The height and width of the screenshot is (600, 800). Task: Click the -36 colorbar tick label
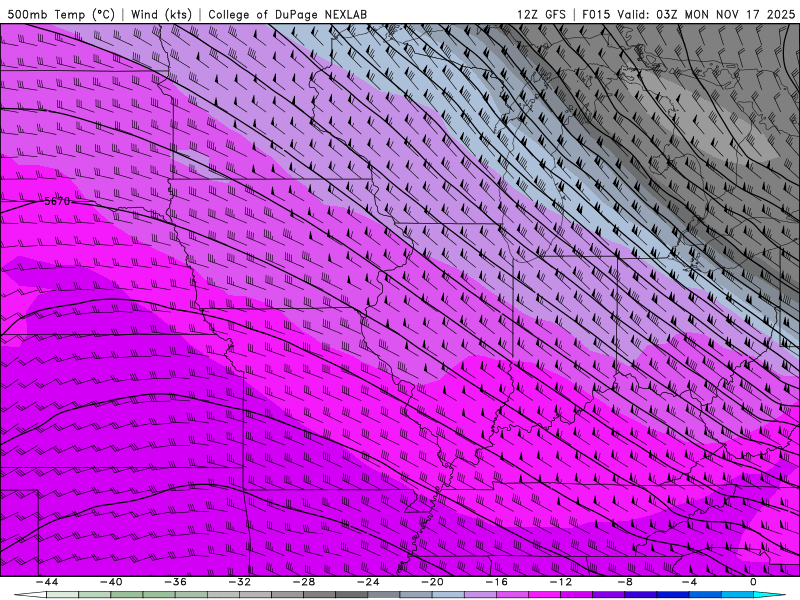pos(175,582)
